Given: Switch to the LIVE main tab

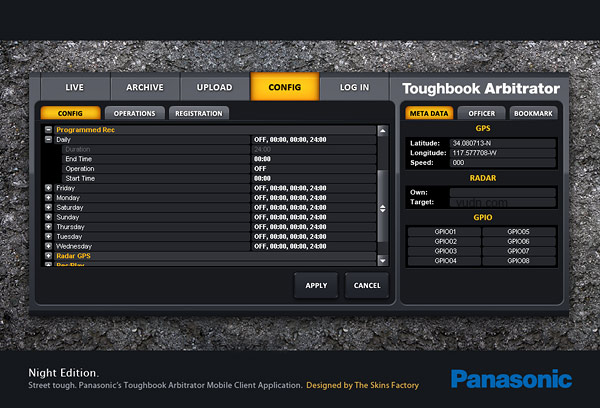Looking at the screenshot, I should pos(75,87).
